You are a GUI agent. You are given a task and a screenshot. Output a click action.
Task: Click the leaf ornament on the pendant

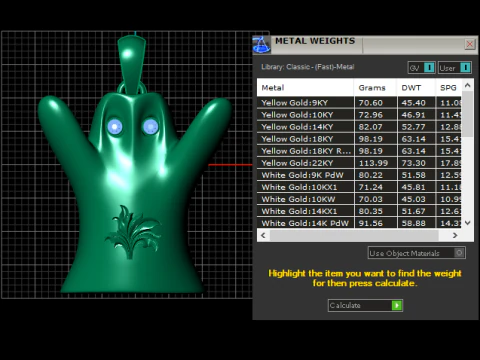pos(133,232)
